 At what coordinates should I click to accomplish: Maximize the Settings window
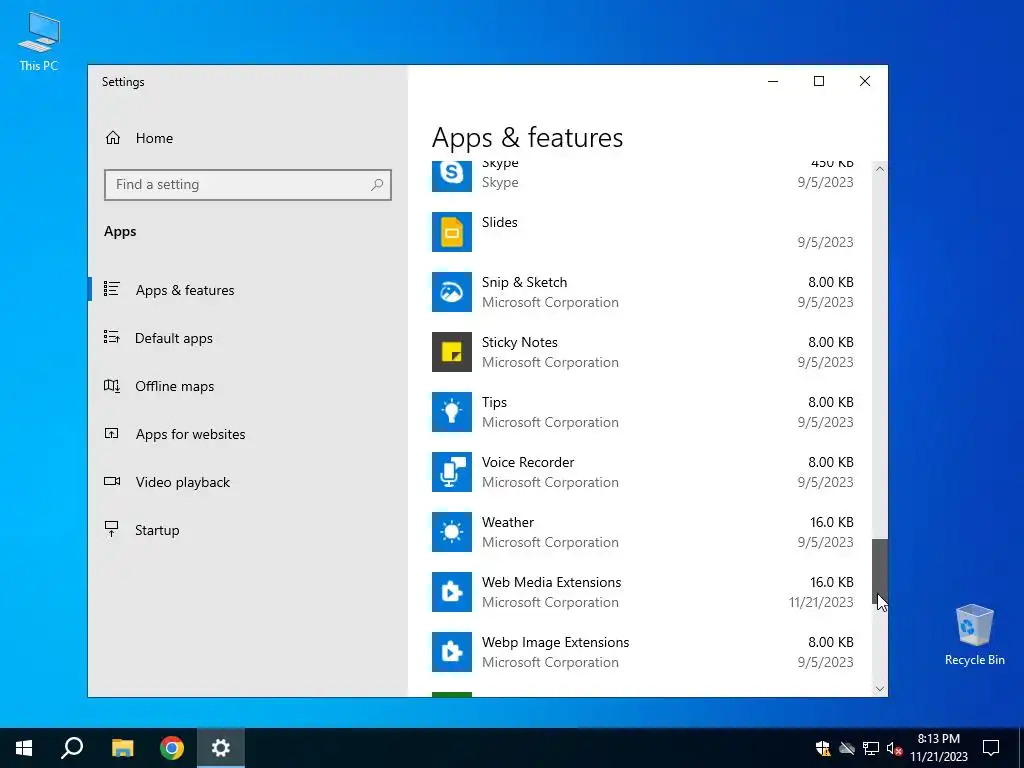click(x=819, y=81)
